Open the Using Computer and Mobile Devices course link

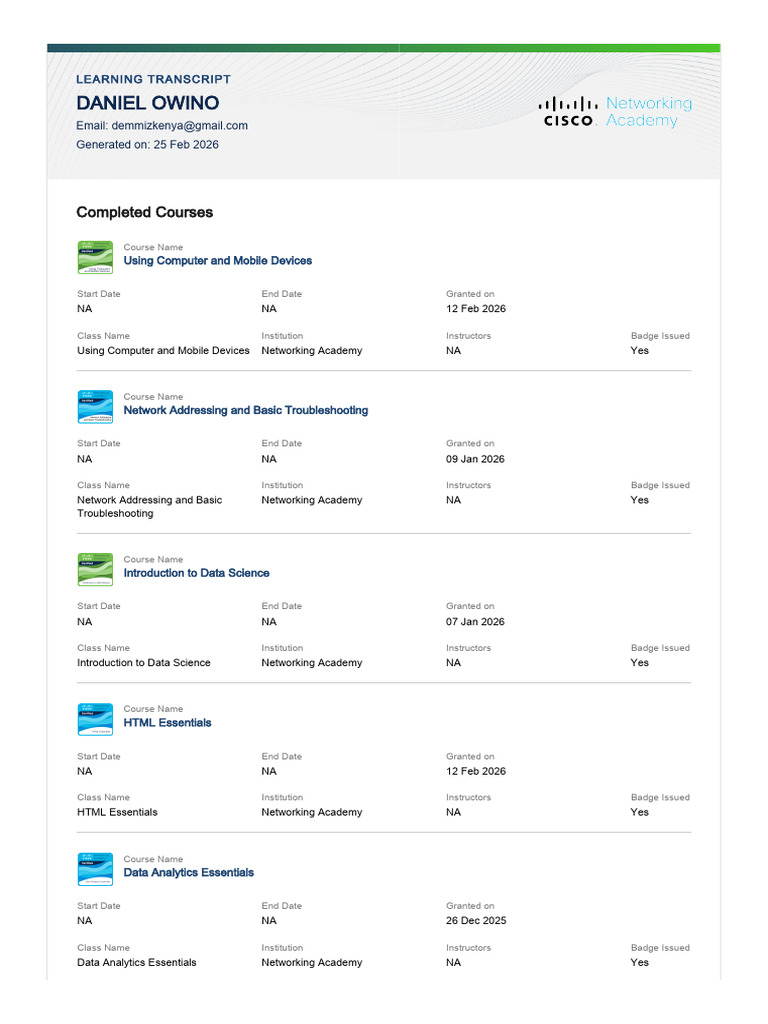(217, 261)
